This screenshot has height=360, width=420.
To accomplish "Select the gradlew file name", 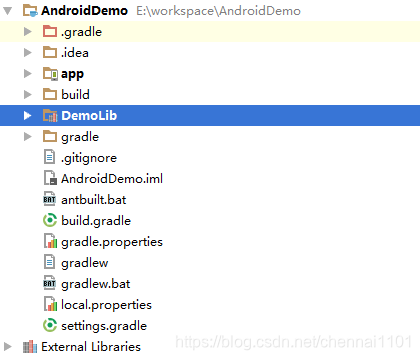I will 85,263.
